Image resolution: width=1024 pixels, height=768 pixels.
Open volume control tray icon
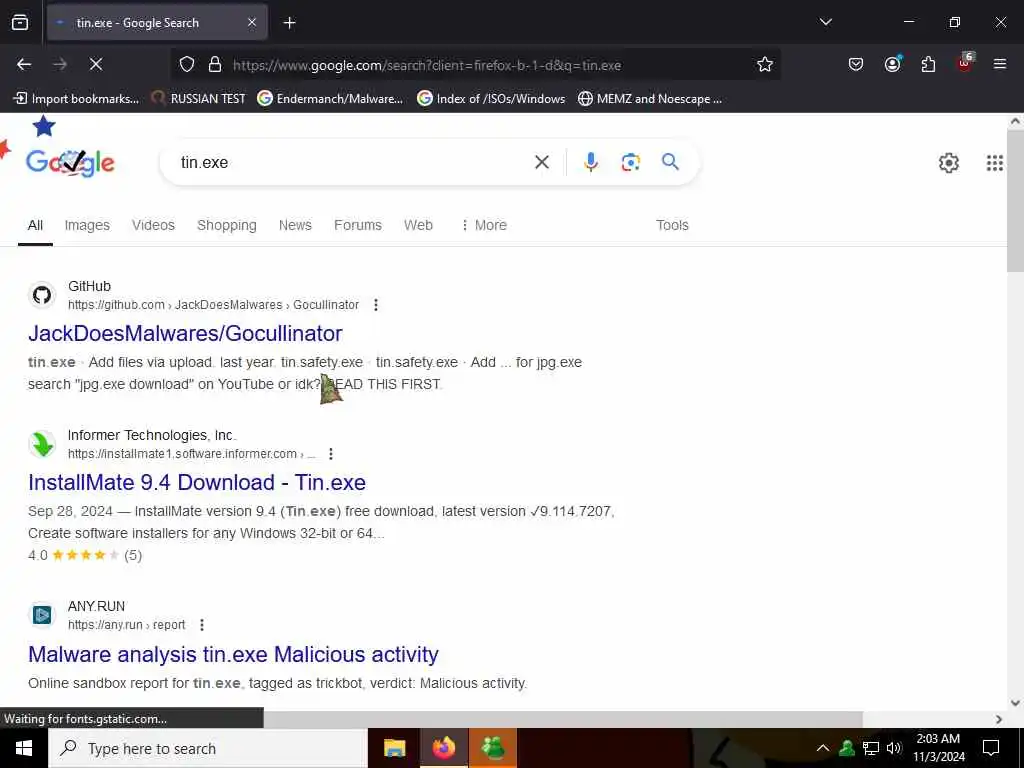pos(894,748)
